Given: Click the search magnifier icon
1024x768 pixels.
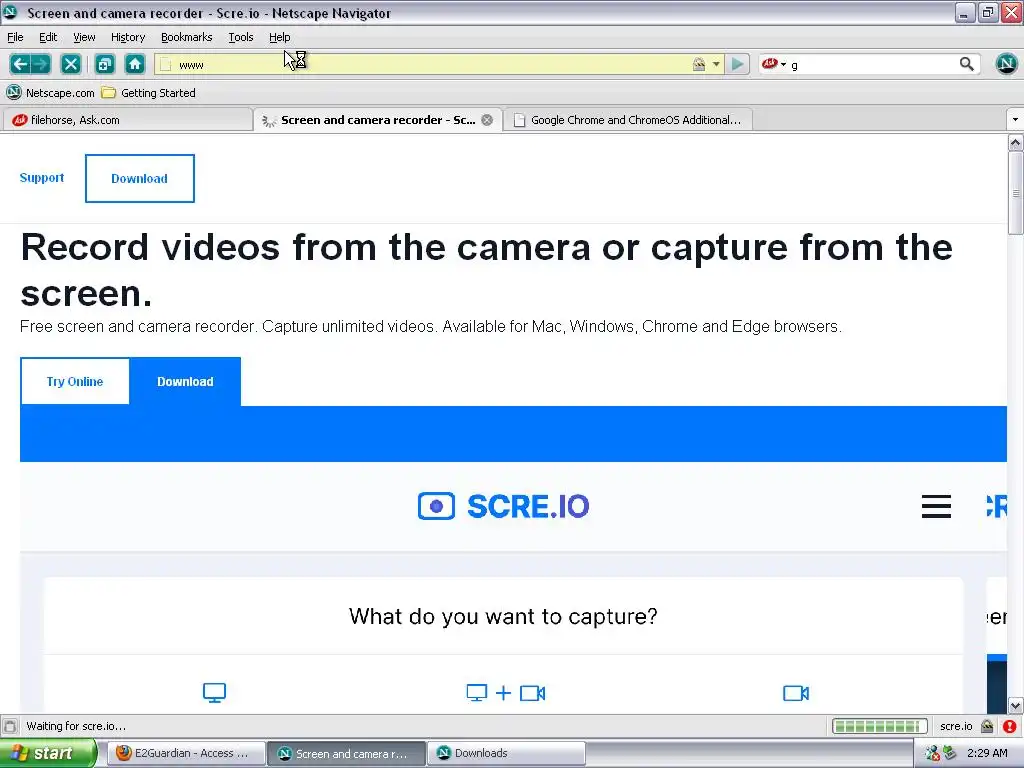Looking at the screenshot, I should (967, 64).
